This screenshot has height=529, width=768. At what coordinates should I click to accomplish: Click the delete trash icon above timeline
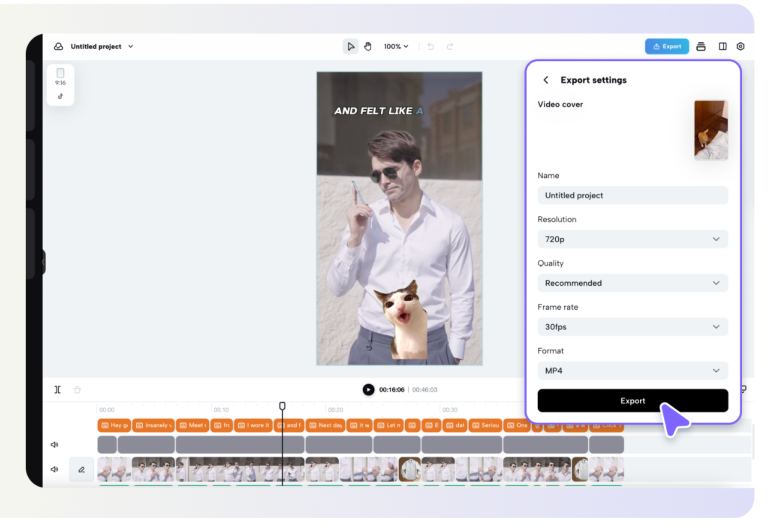coord(77,390)
